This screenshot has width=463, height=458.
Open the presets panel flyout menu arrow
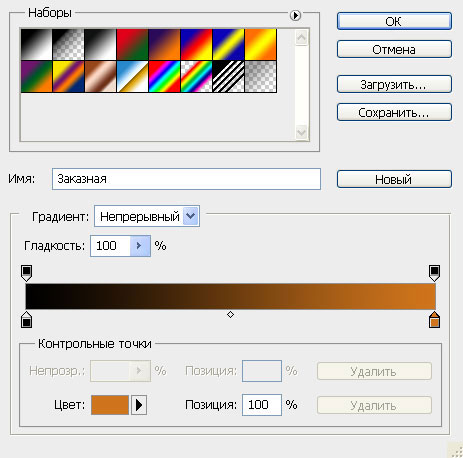[x=295, y=15]
